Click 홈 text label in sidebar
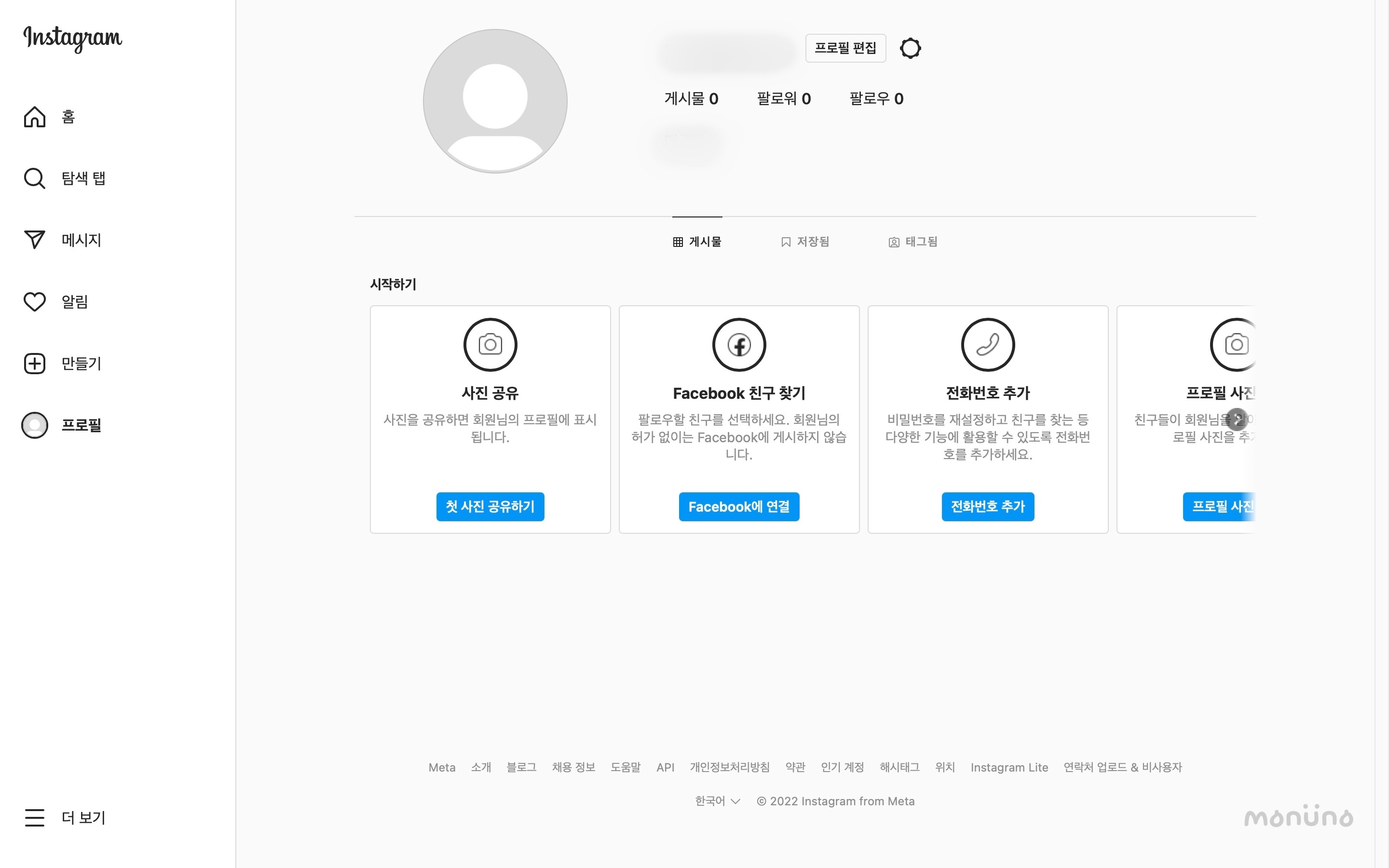The width and height of the screenshot is (1389, 868). coord(68,117)
